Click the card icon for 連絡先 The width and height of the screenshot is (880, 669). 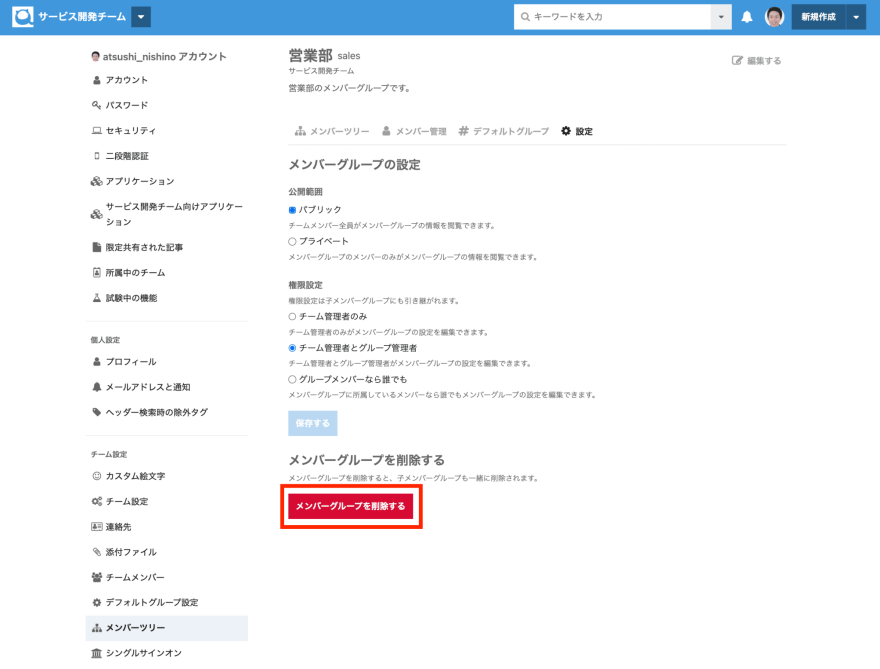pos(97,526)
